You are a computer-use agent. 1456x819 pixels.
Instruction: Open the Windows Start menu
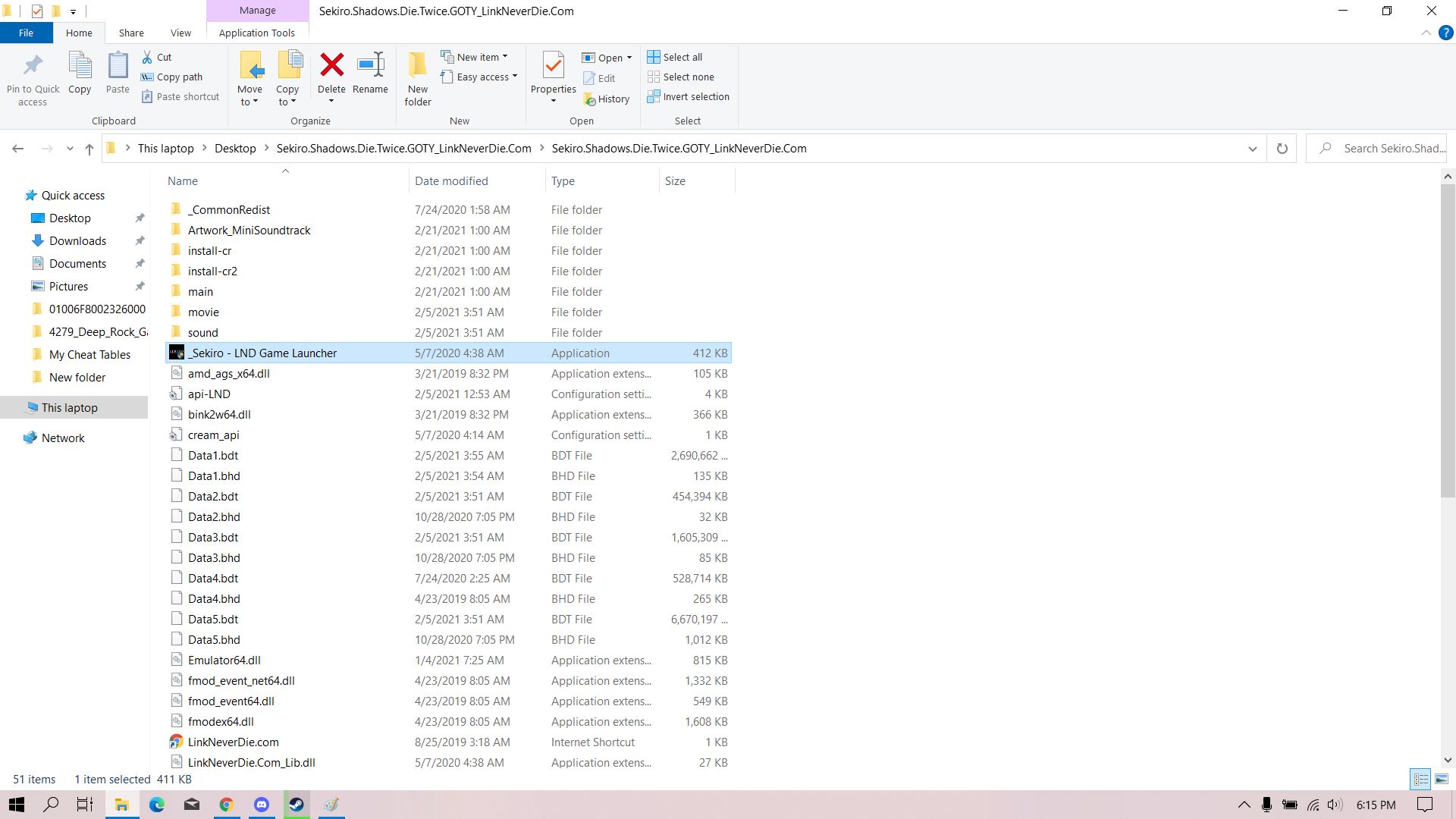click(x=17, y=805)
